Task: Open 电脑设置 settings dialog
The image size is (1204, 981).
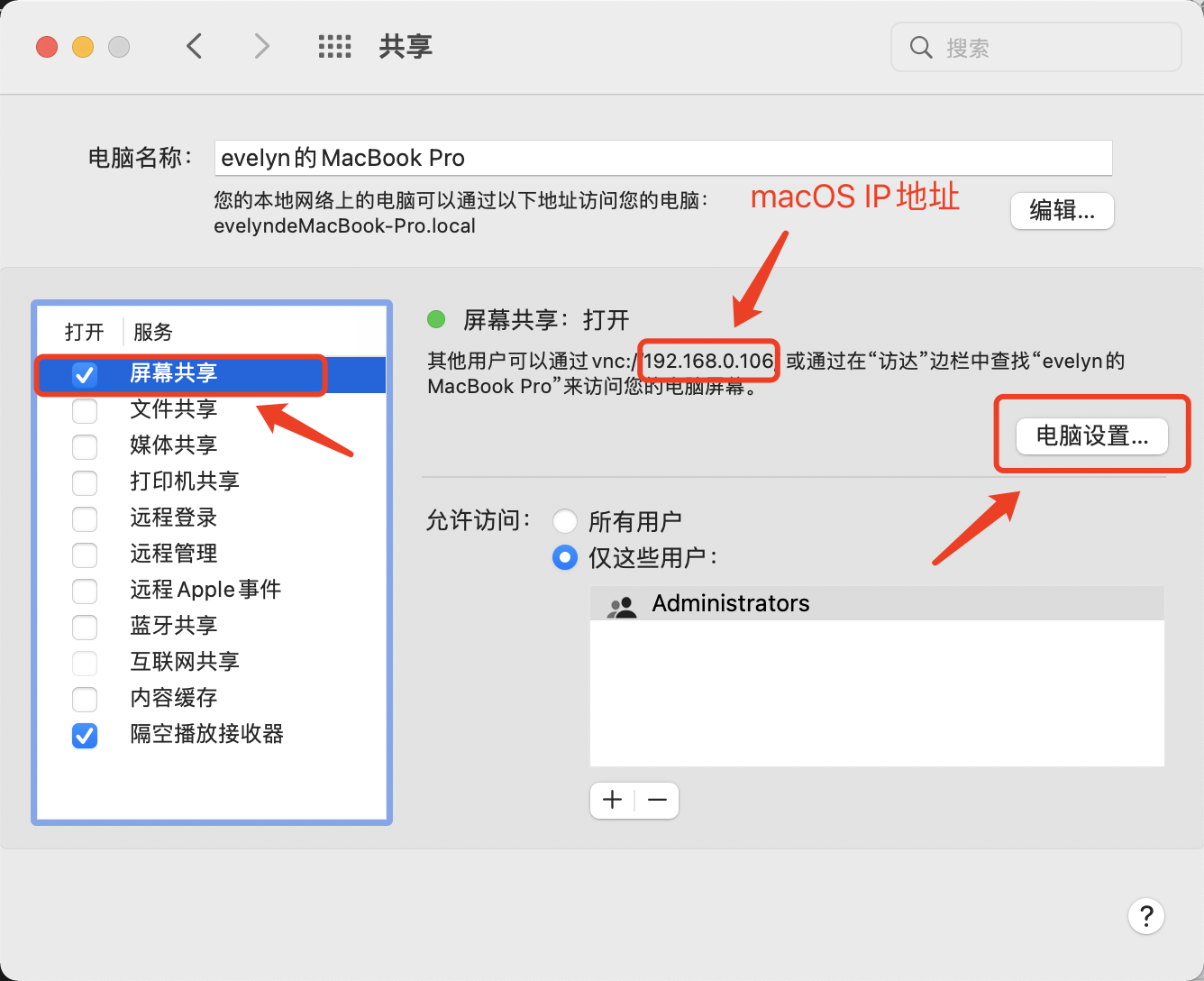Action: coord(1090,435)
